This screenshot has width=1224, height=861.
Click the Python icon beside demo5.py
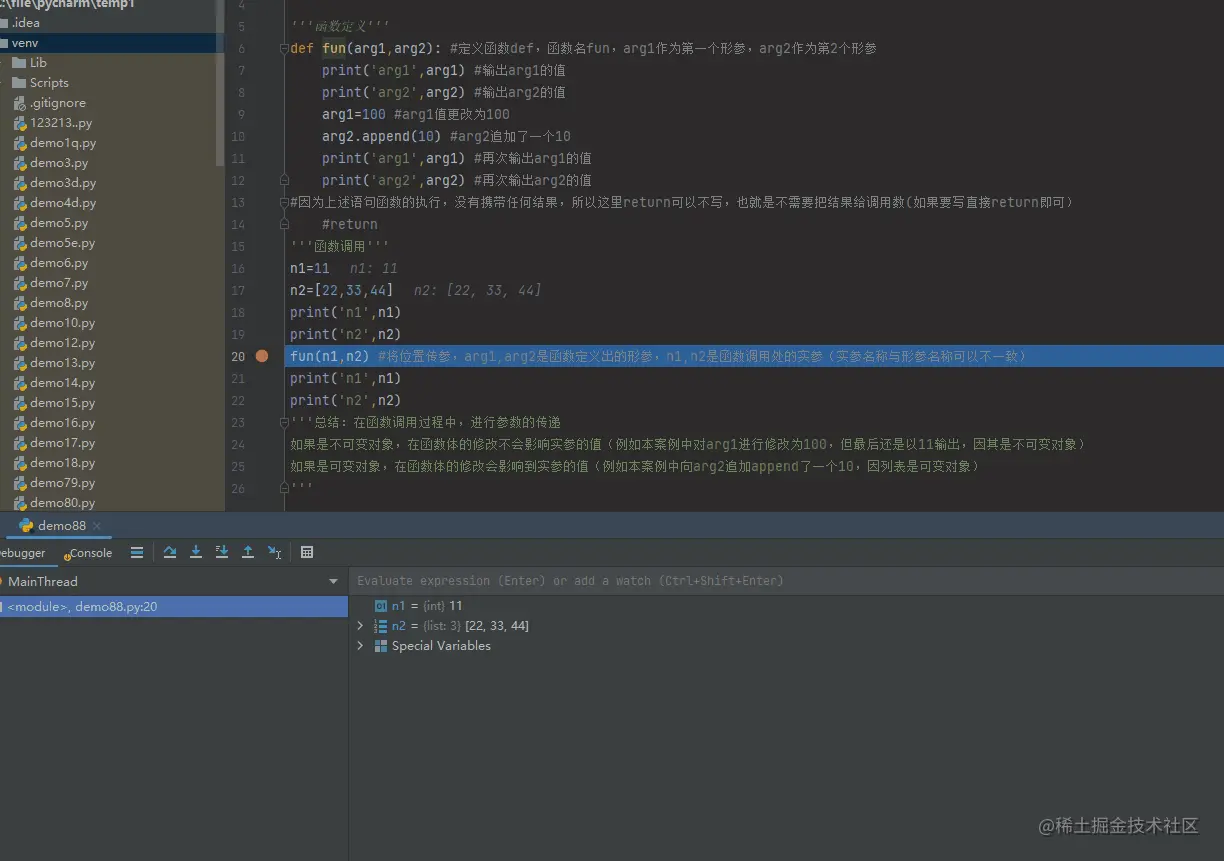coord(19,223)
